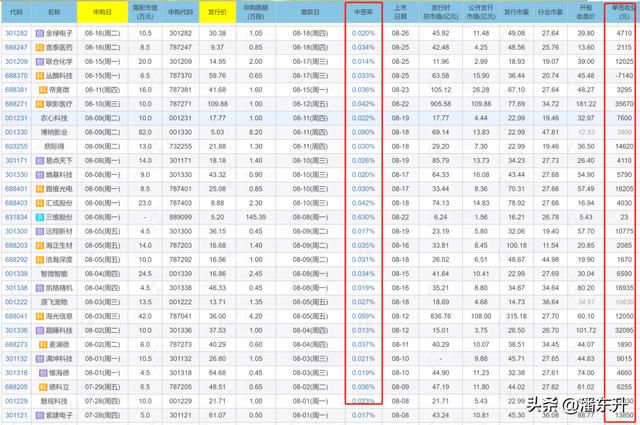640x425 pixels.
Task: Click the 181.22 closing price cell
Action: 586,104
